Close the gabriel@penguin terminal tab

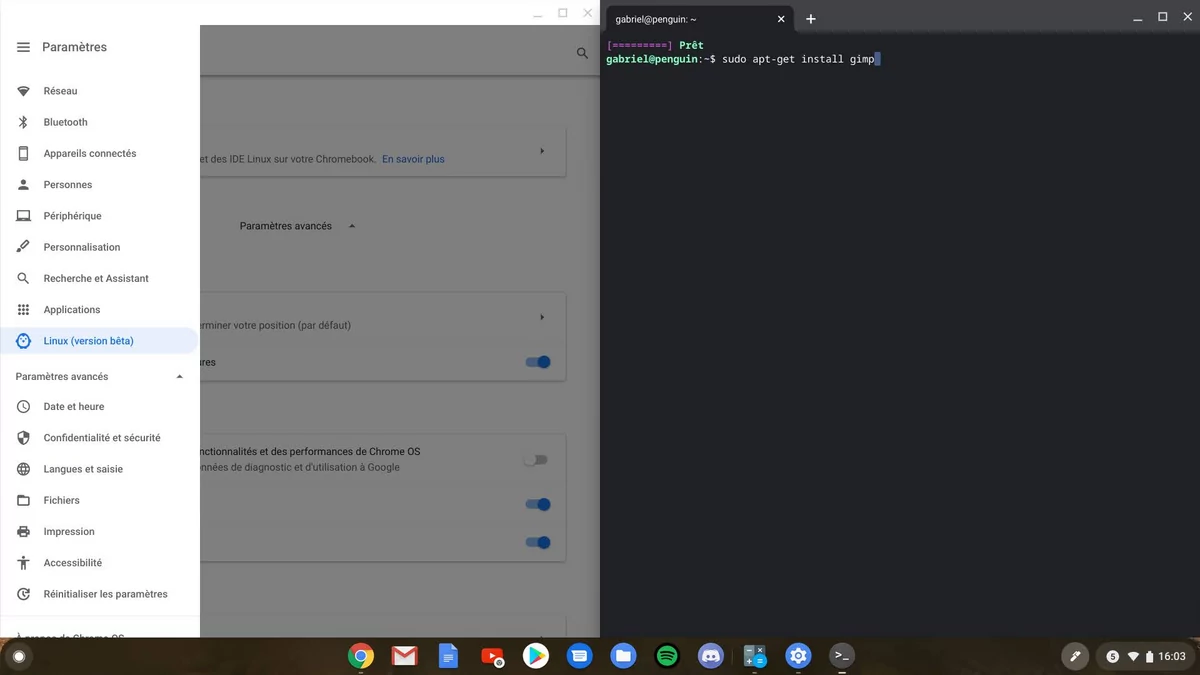click(x=781, y=19)
